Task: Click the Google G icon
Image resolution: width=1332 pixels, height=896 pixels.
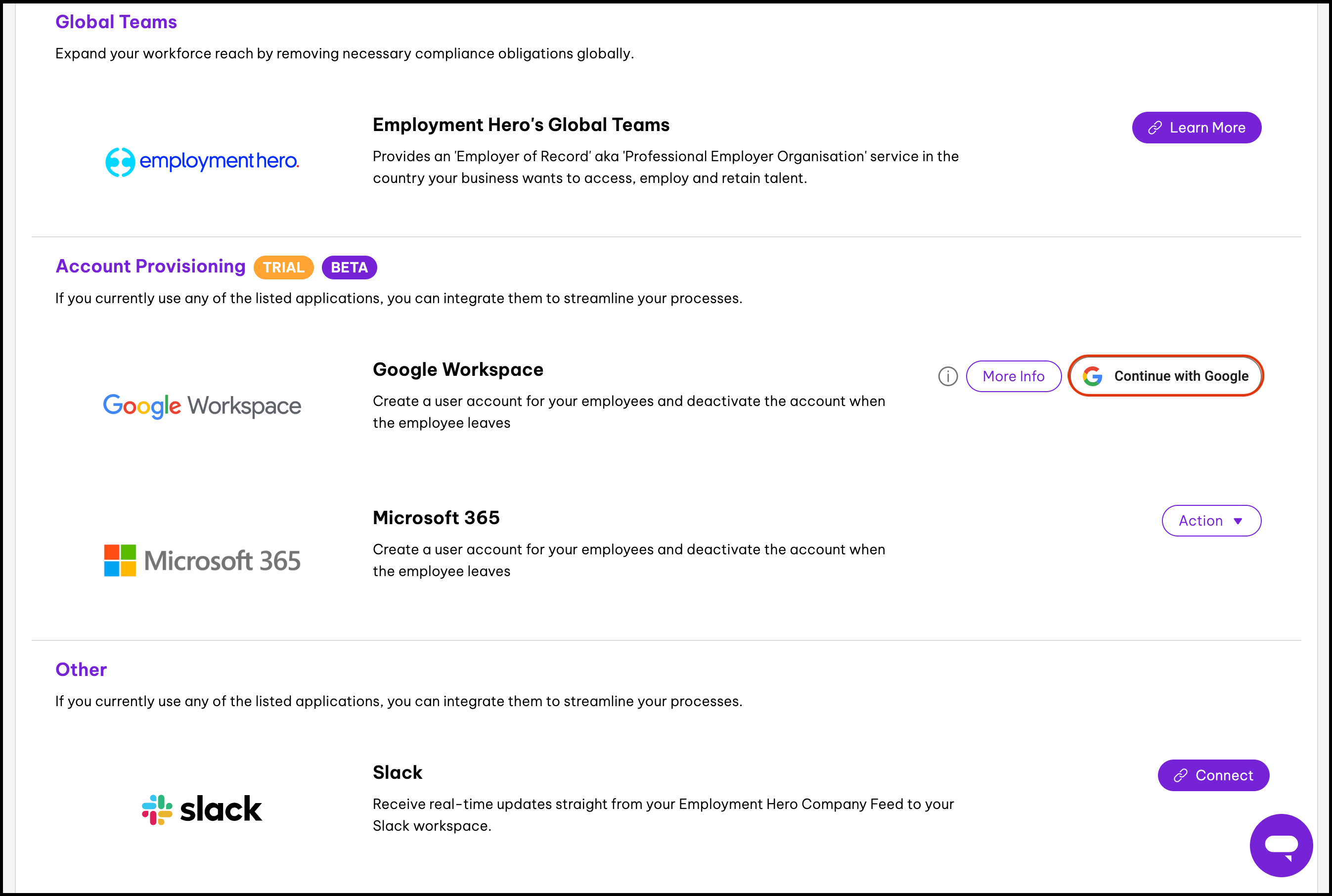Action: click(1092, 376)
